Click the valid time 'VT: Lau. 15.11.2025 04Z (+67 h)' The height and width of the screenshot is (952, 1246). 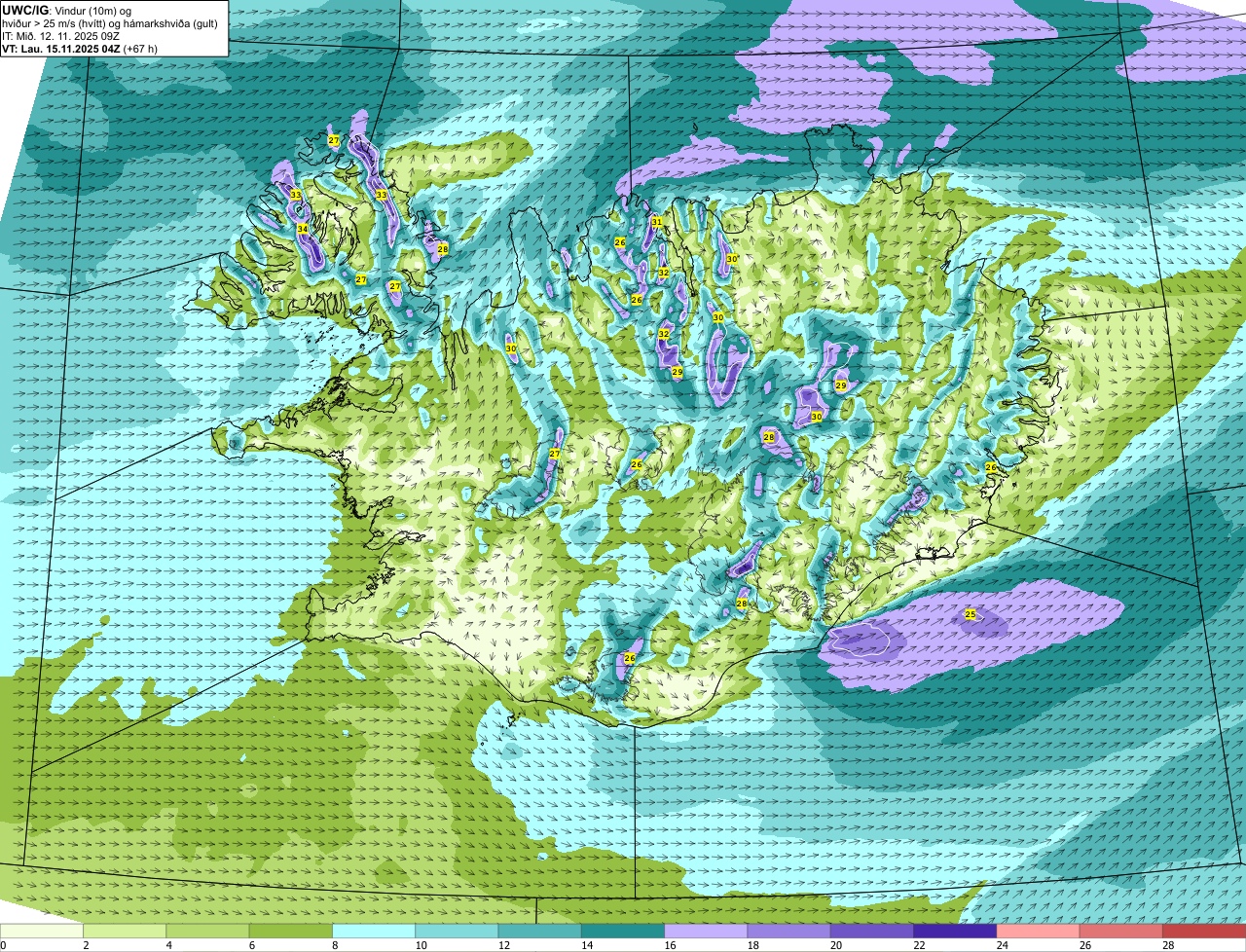pyautogui.click(x=80, y=49)
